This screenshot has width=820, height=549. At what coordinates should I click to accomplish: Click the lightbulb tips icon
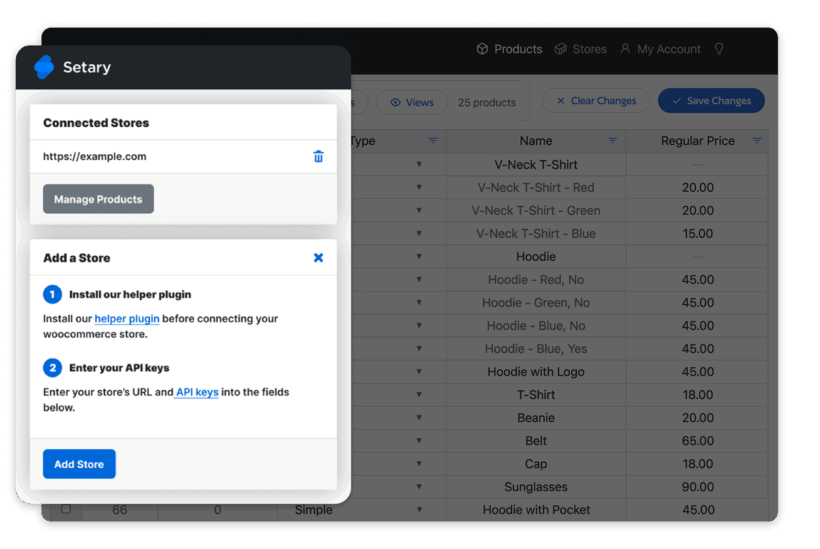click(x=719, y=49)
